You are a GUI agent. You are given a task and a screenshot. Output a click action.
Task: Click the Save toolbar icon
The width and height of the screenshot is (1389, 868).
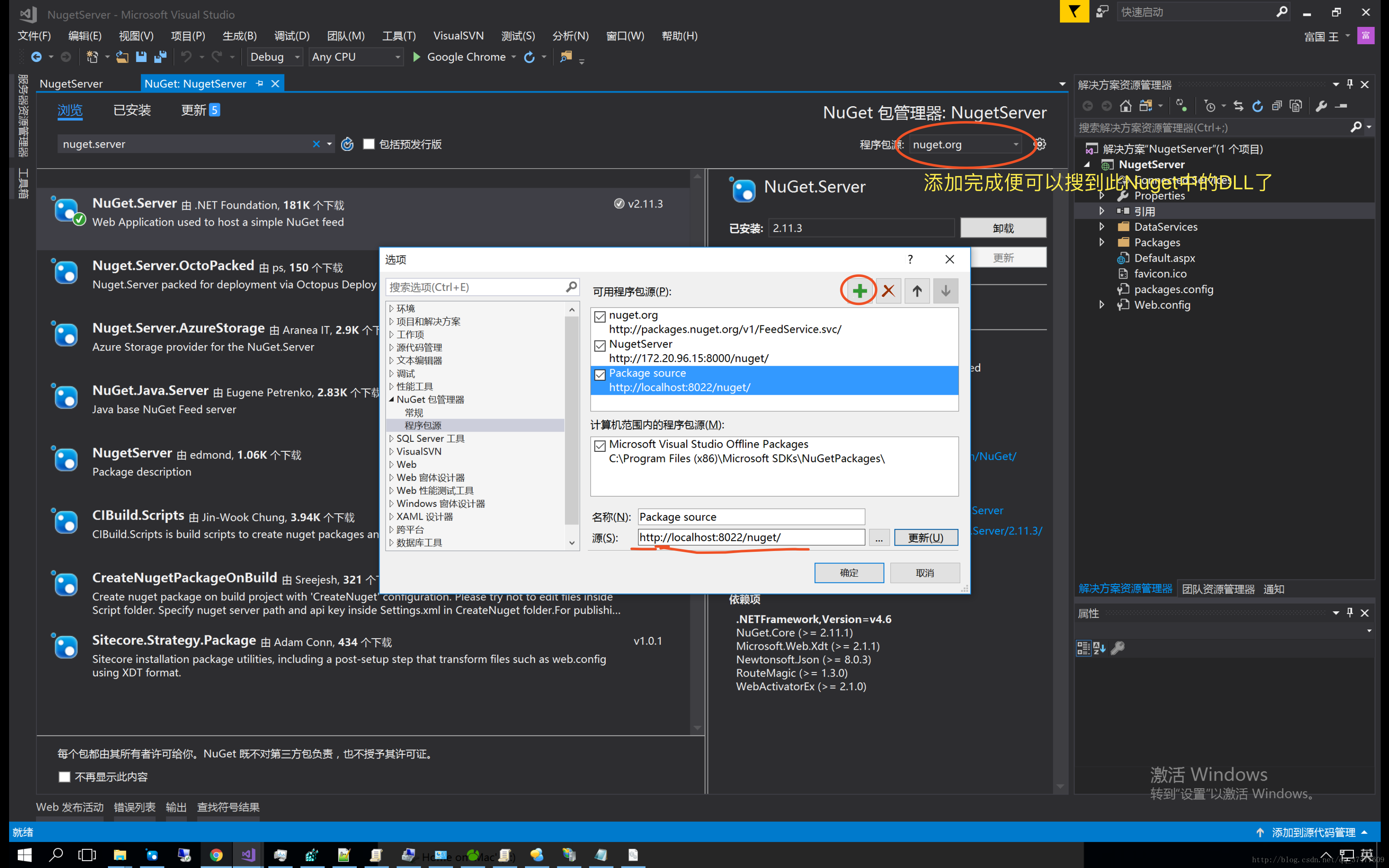[x=141, y=57]
